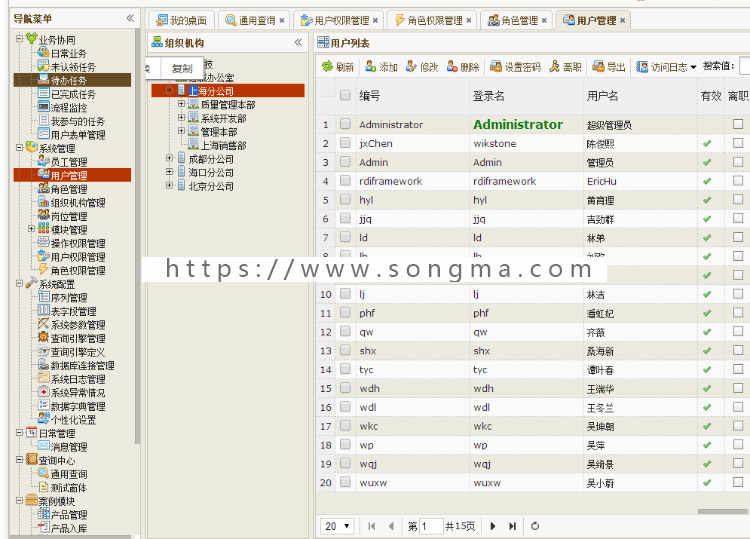
Task: Switch to the 角色权限管理 tab
Action: [433, 21]
